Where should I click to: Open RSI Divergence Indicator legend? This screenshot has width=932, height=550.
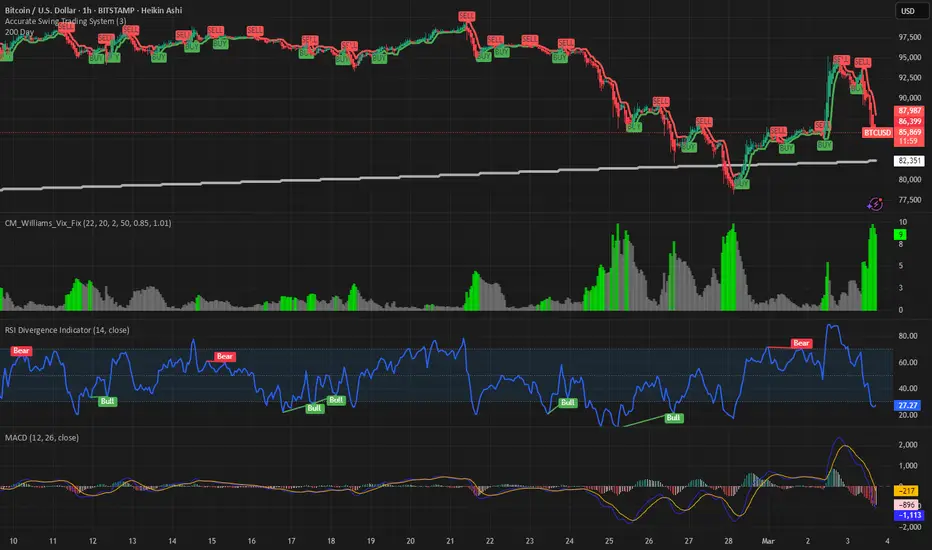point(67,330)
